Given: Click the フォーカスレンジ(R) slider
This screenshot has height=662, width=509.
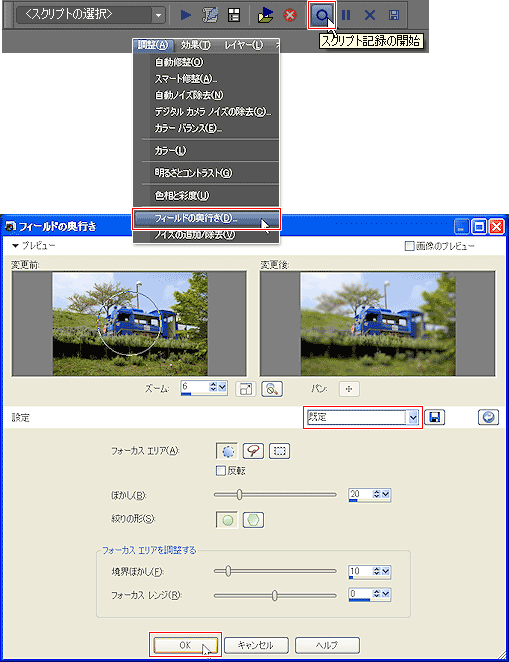Looking at the screenshot, I should [275, 595].
